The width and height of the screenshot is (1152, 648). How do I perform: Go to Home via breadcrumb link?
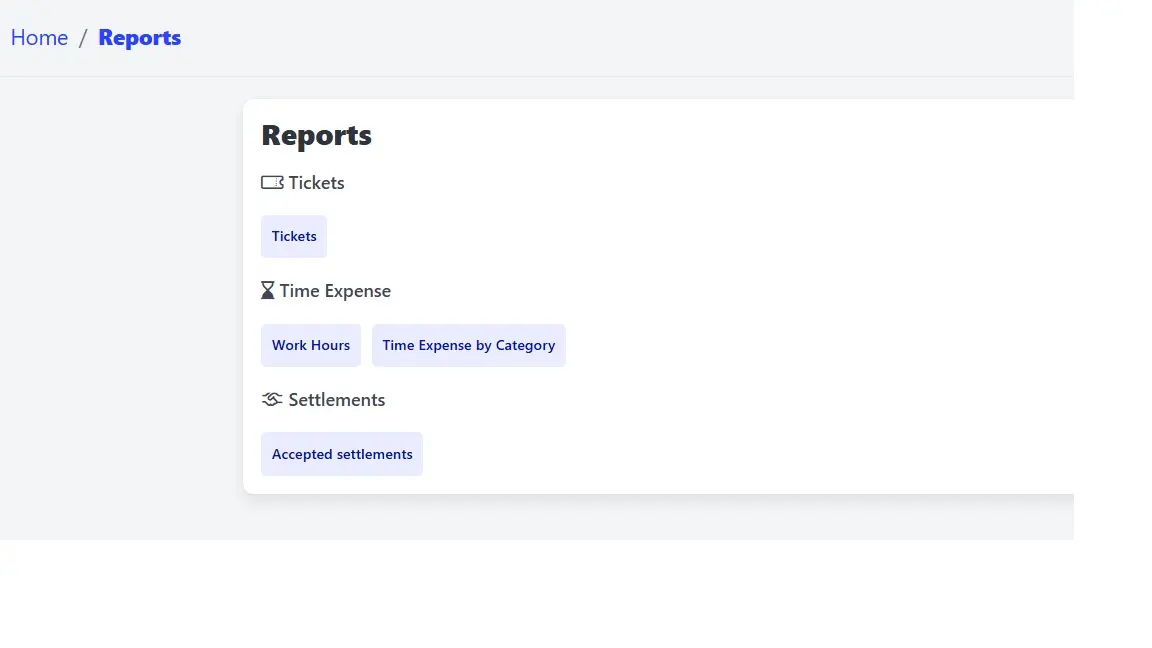point(39,38)
